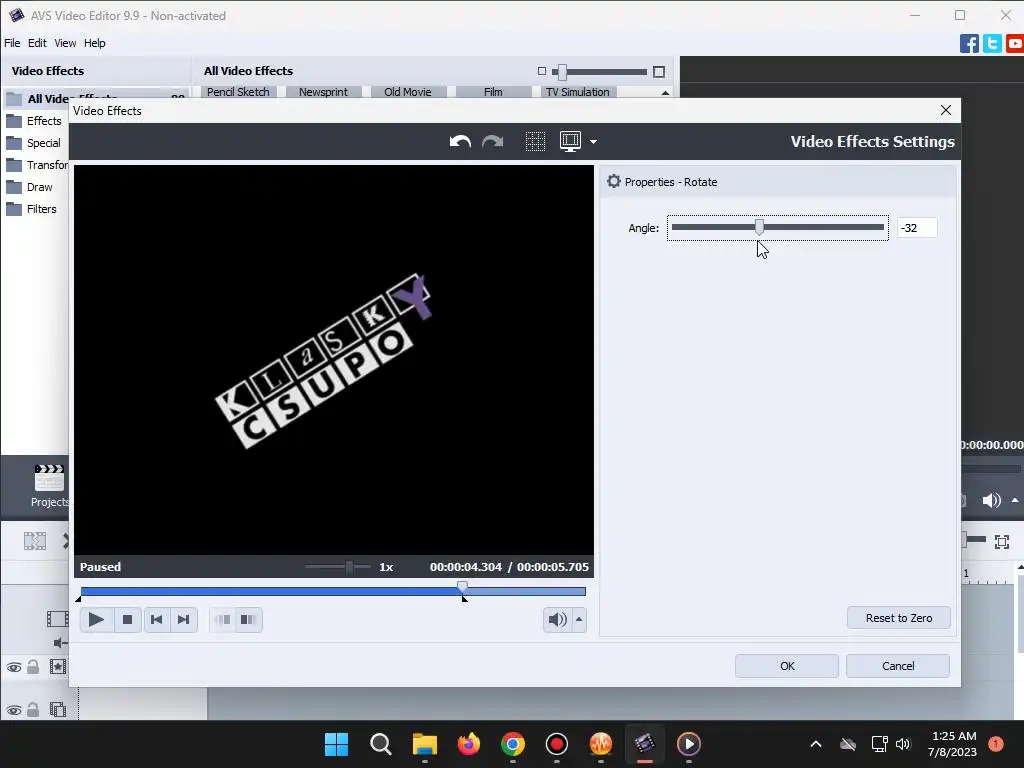Open the Windows Start menu
Image resolution: width=1024 pixels, height=768 pixels.
point(337,744)
